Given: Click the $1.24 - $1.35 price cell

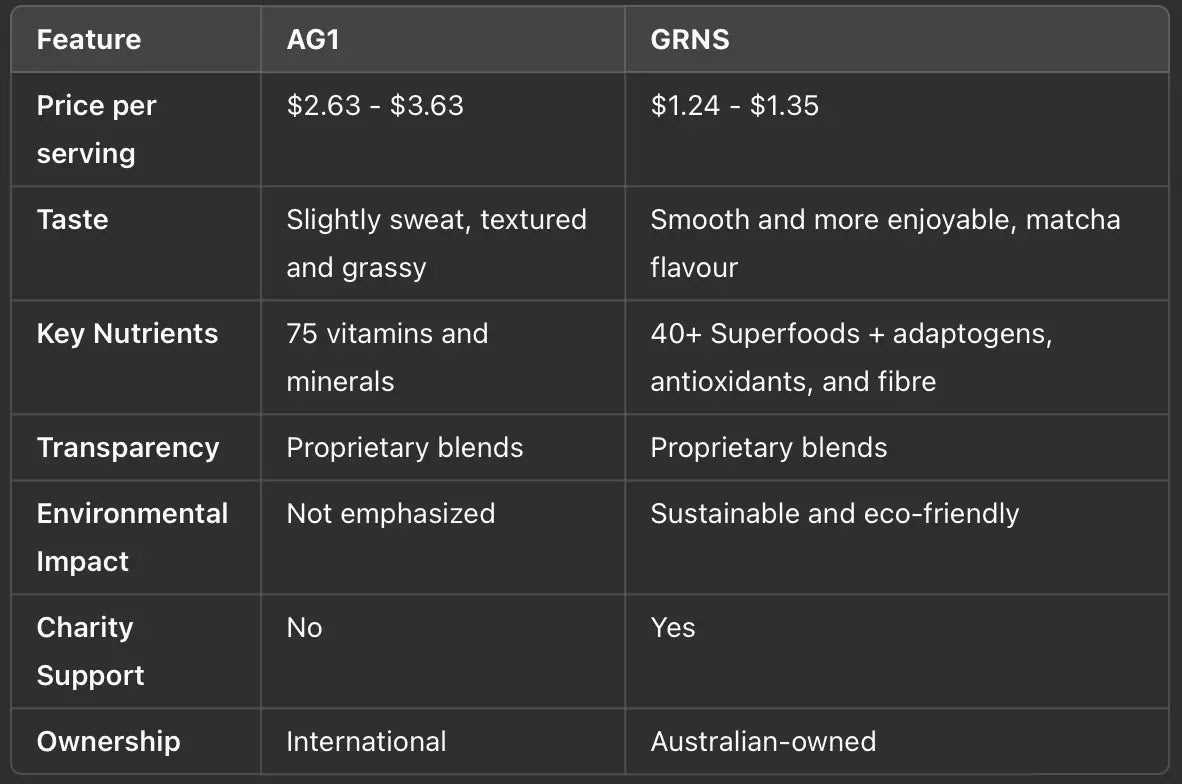Looking at the screenshot, I should [734, 106].
